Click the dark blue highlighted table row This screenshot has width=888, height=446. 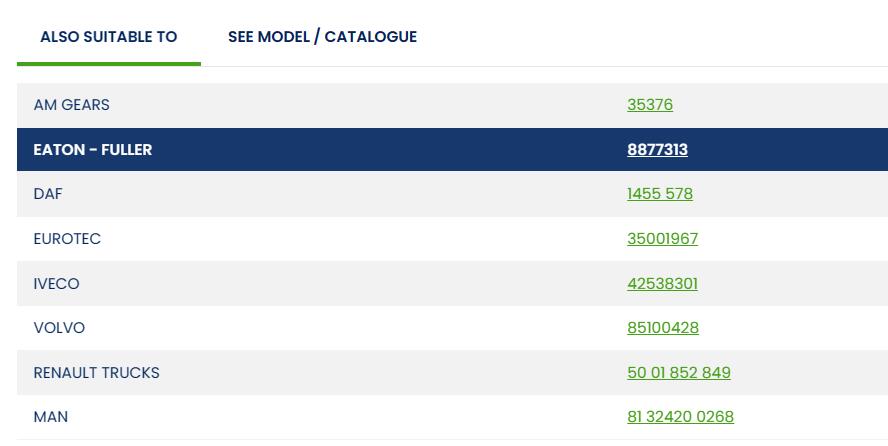400,150
